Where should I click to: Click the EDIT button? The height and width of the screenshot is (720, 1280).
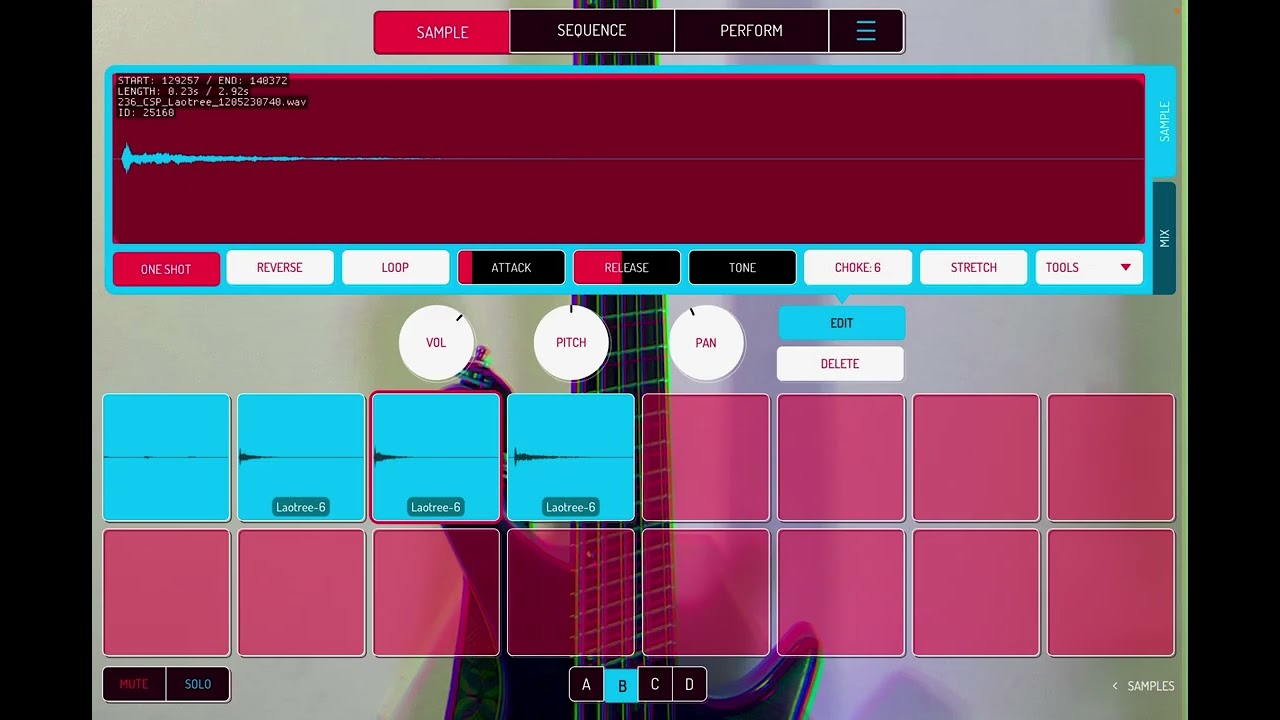[x=842, y=323]
